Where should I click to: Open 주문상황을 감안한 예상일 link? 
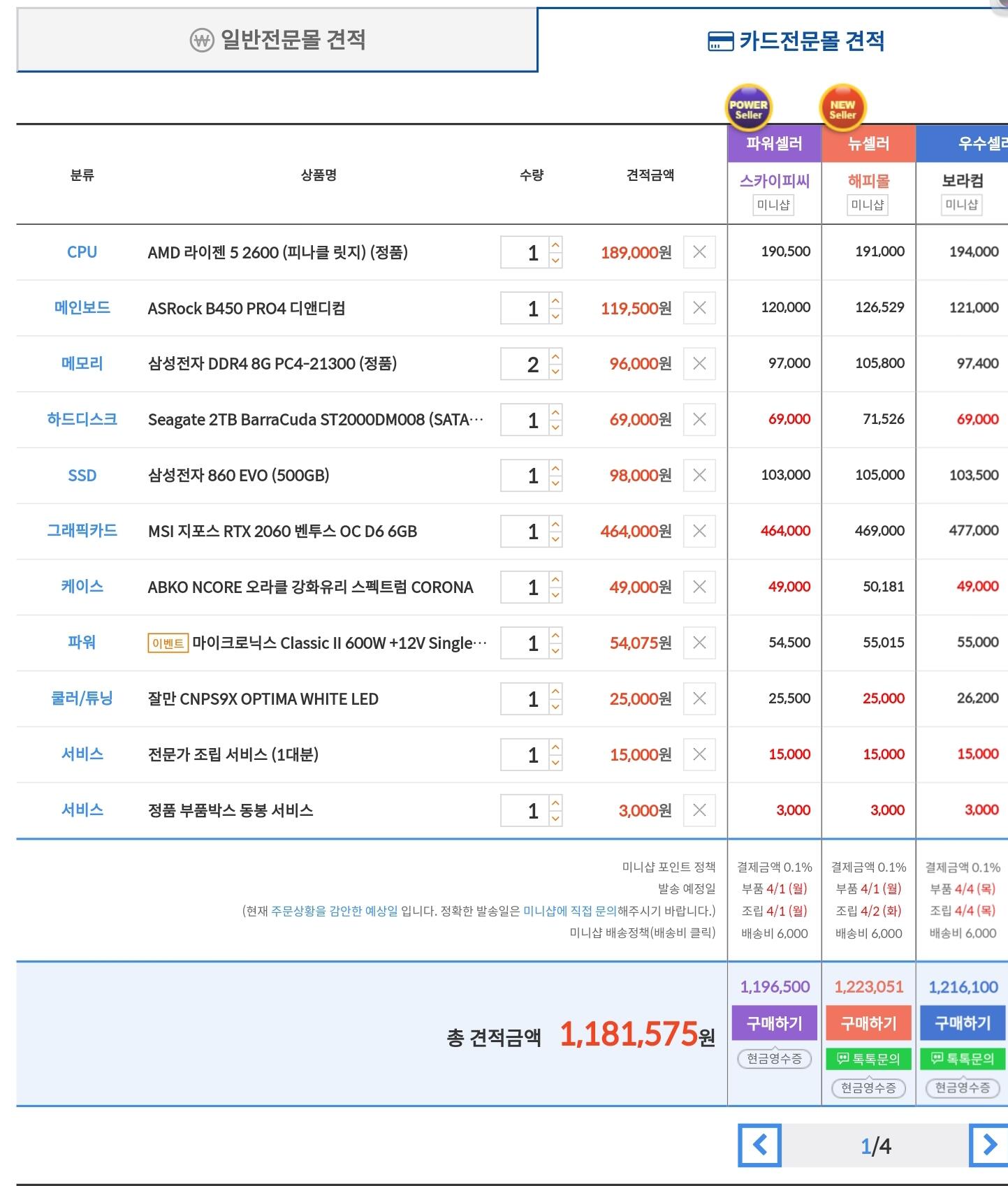point(335,911)
